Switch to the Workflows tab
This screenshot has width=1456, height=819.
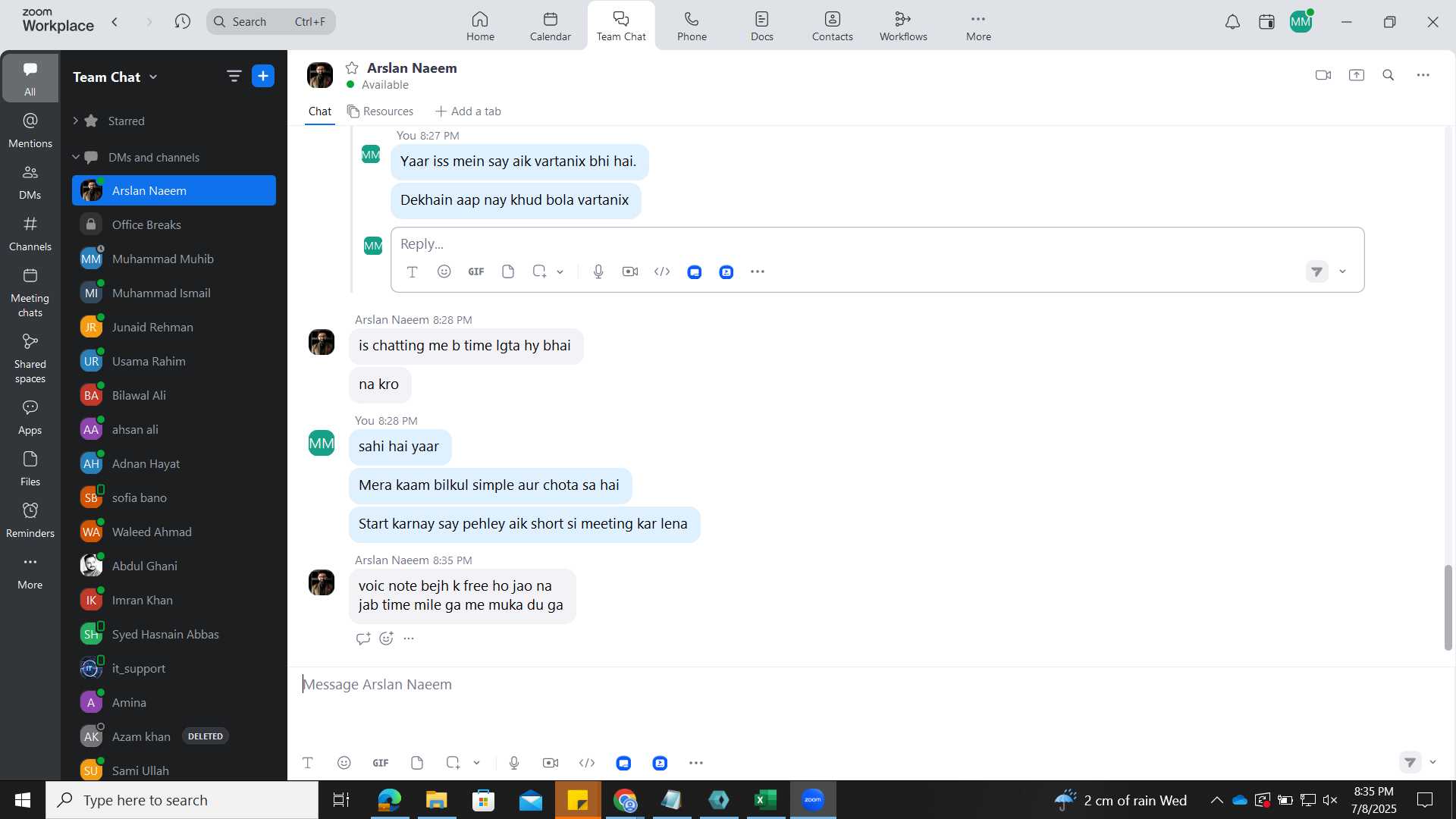pos(903,26)
